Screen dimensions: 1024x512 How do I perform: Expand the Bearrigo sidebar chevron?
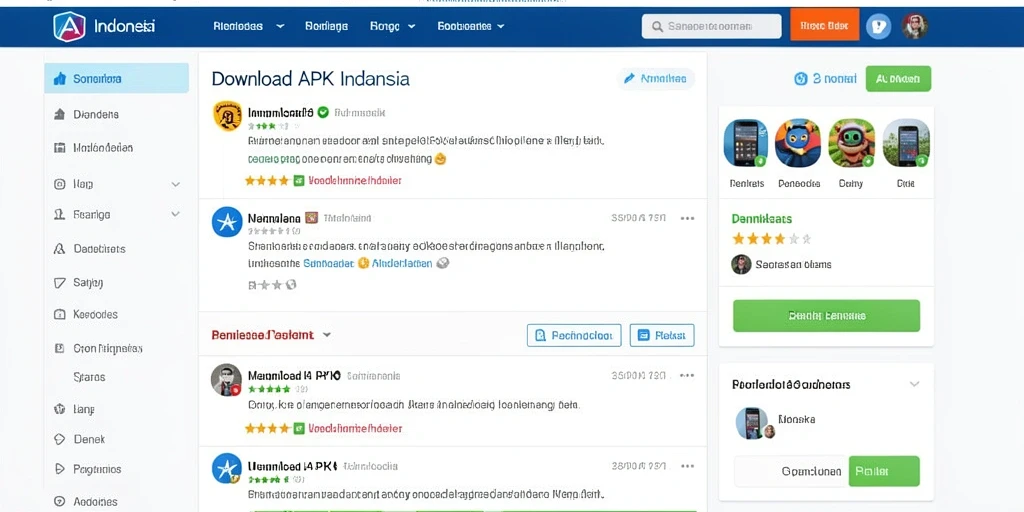(176, 214)
